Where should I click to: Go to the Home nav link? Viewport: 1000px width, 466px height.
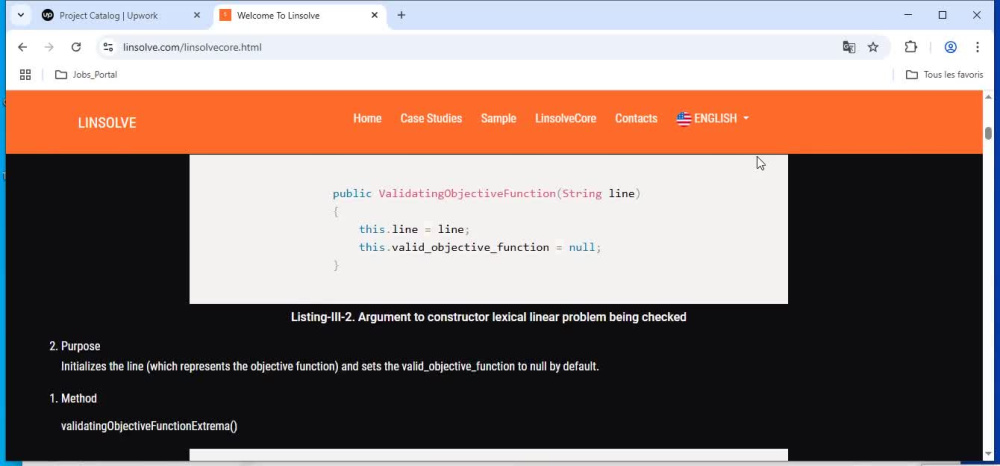pos(367,119)
